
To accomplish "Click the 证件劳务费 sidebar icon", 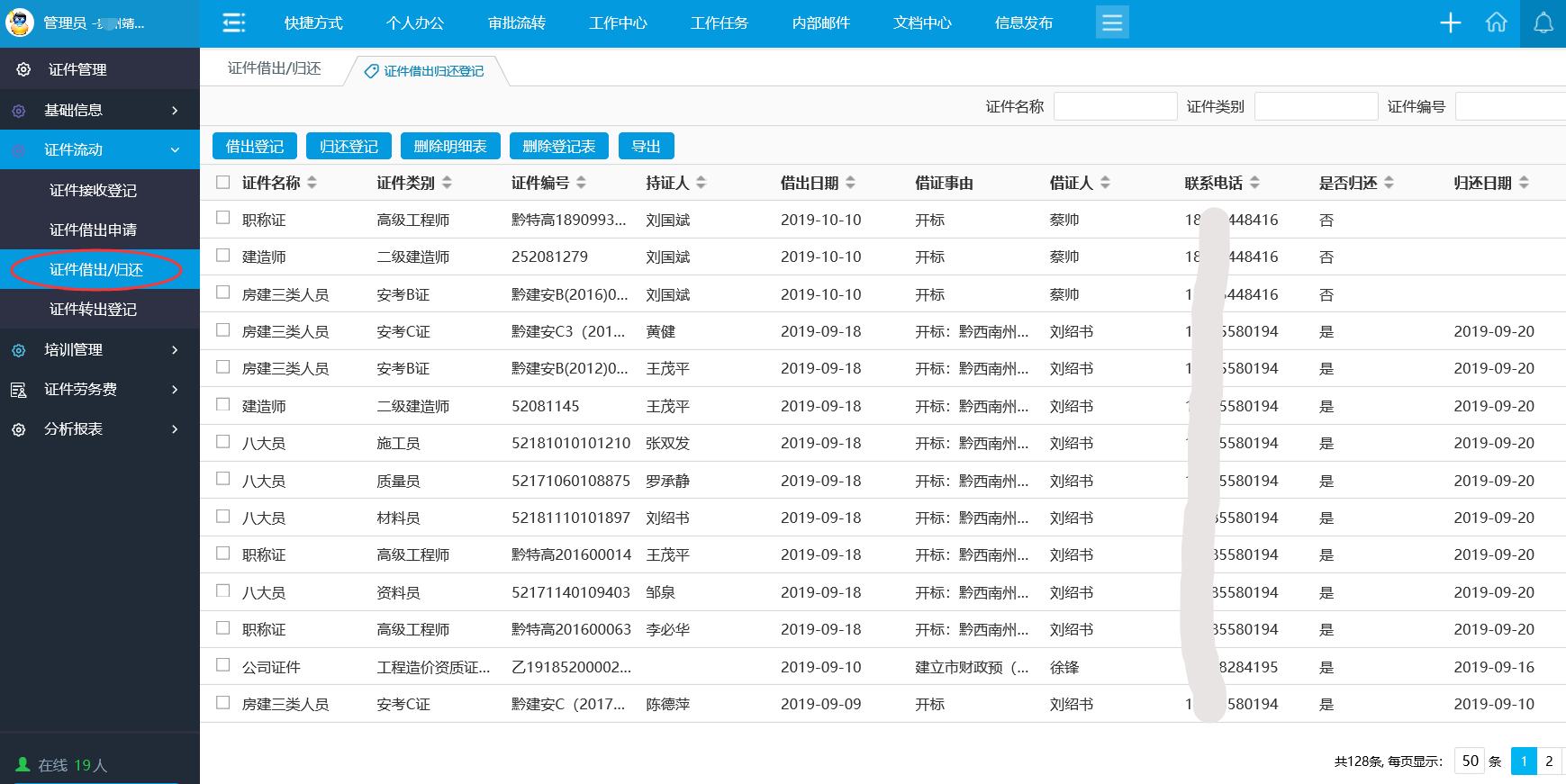I will pos(19,390).
